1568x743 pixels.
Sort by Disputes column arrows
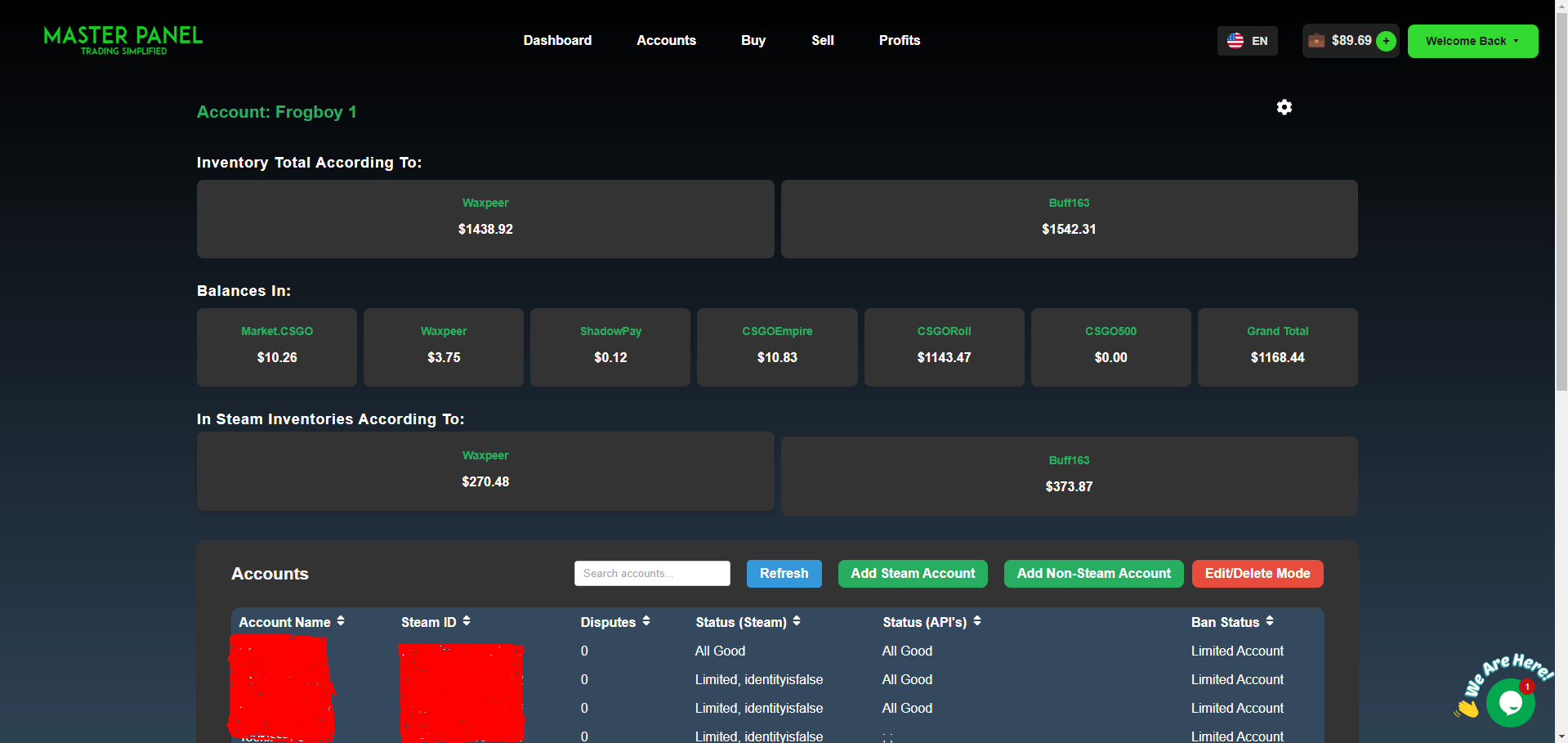[646, 621]
